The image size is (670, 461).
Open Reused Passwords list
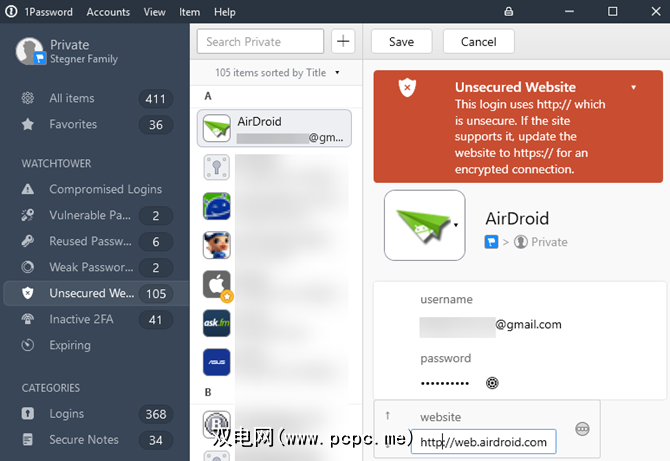pyautogui.click(x=97, y=241)
